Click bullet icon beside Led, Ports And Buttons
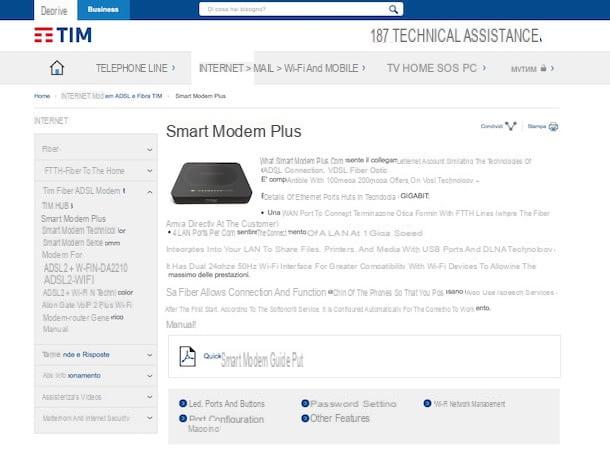 coord(183,403)
